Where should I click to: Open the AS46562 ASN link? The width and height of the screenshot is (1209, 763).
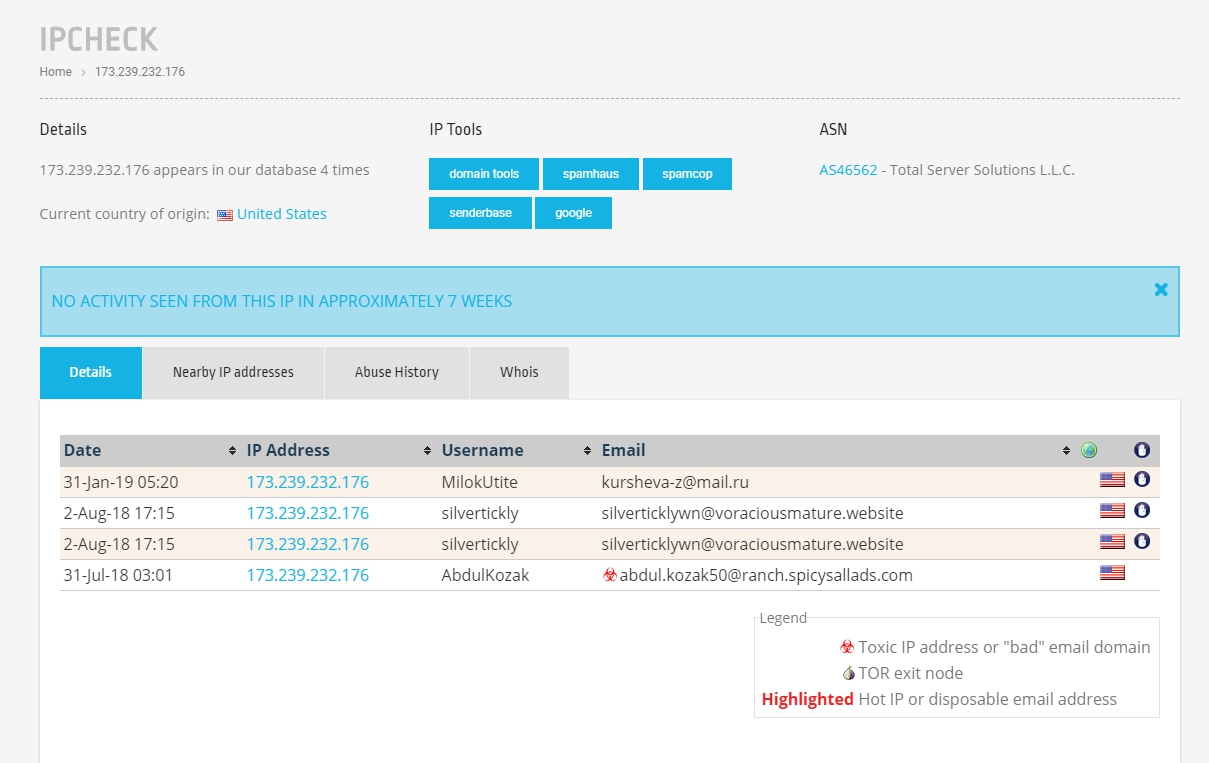tap(848, 170)
